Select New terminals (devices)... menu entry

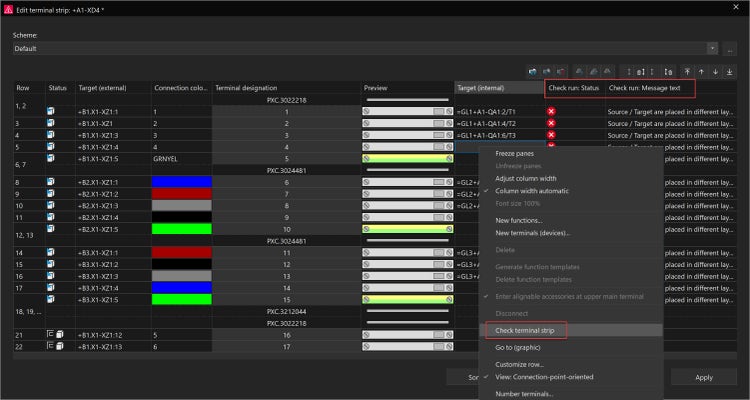click(534, 232)
